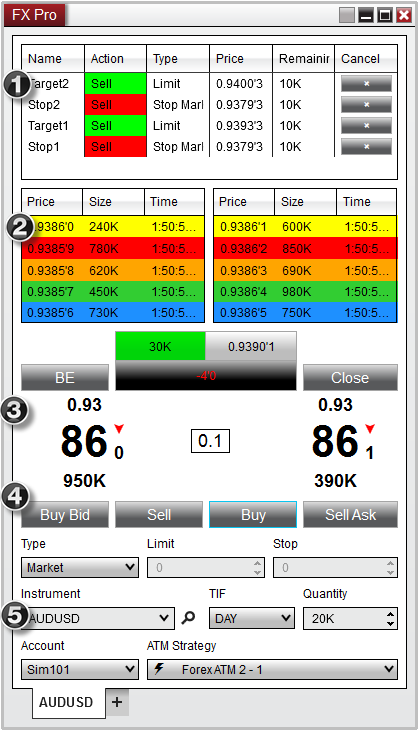Click the Buy button

[x=253, y=515]
